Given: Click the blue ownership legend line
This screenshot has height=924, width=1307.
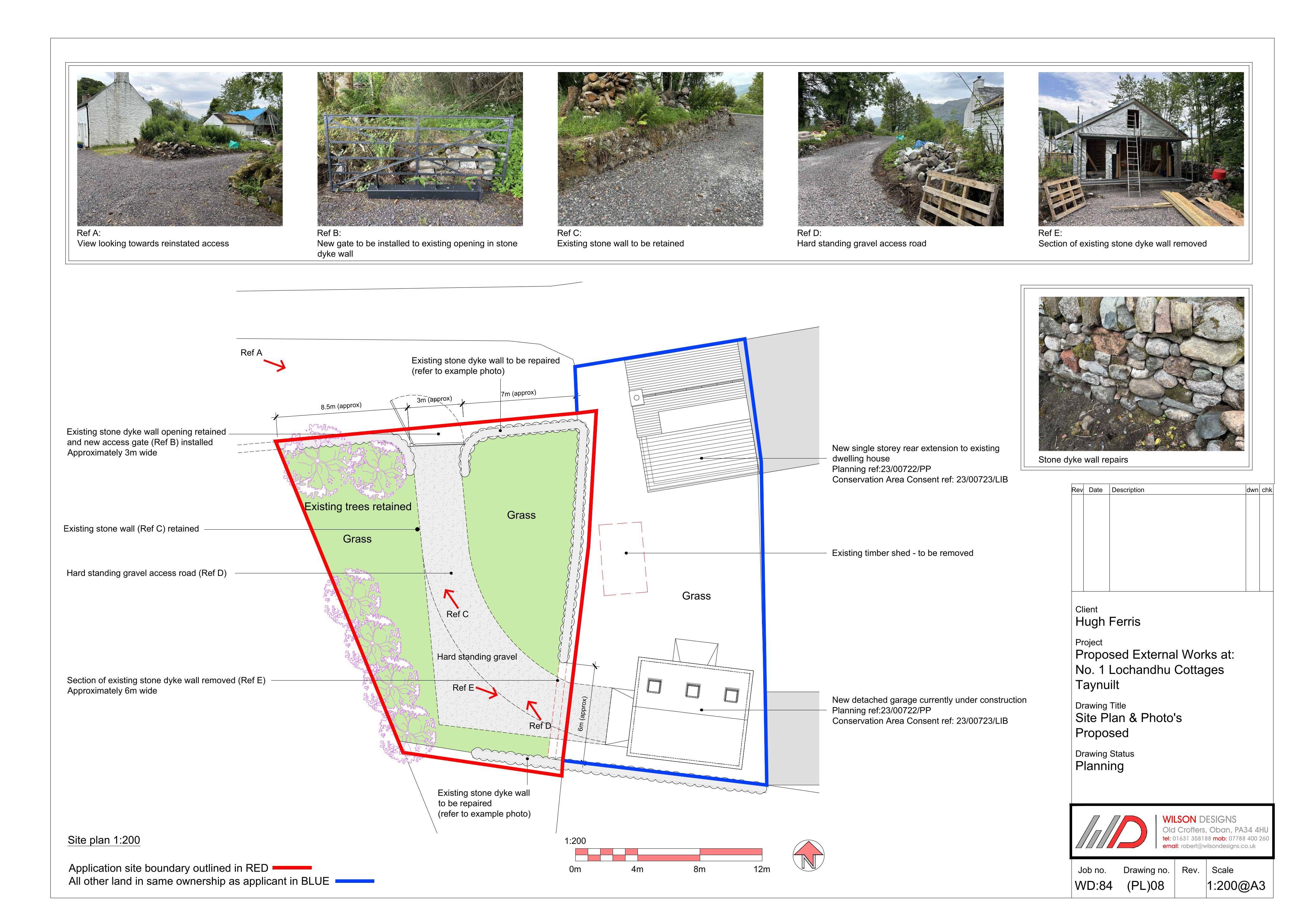Looking at the screenshot, I should 355,881.
